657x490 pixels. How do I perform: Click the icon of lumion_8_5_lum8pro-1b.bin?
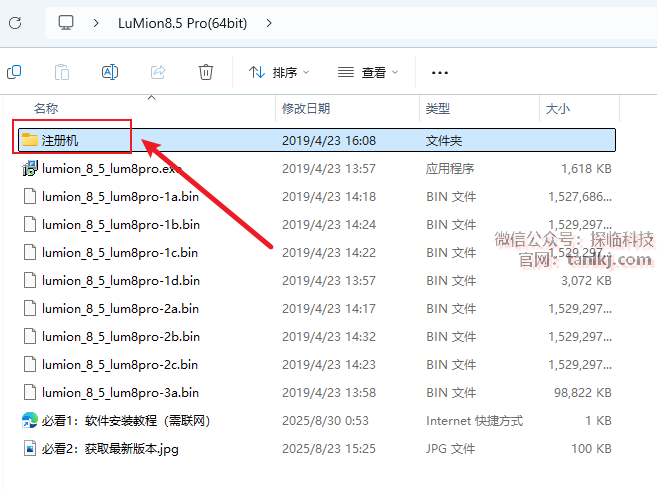pyautogui.click(x=30, y=224)
